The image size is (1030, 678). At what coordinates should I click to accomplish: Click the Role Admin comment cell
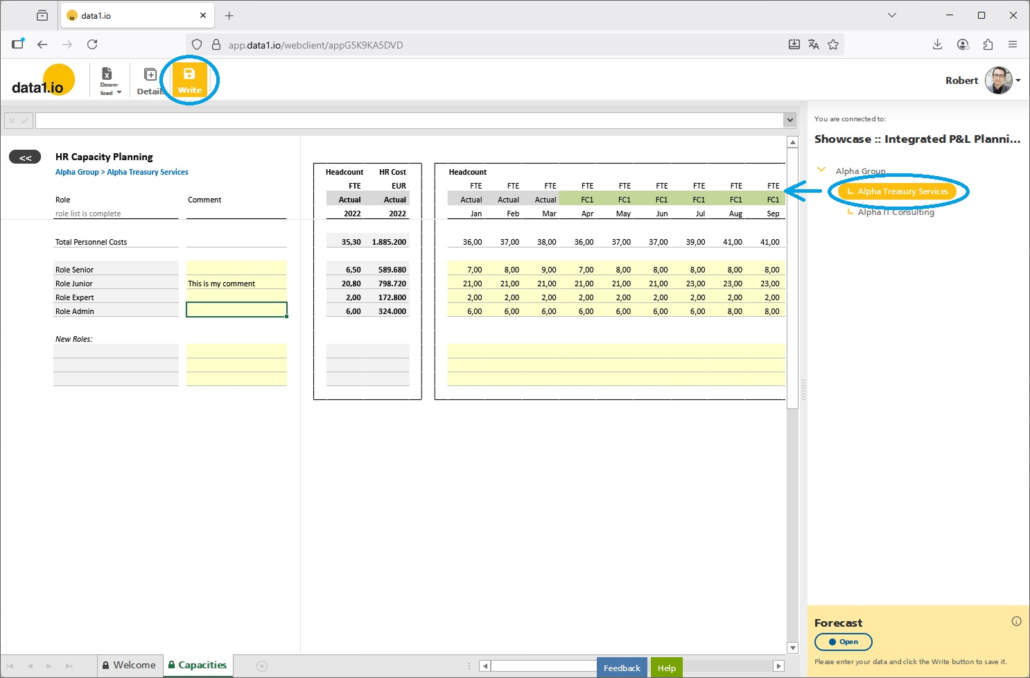coord(236,311)
